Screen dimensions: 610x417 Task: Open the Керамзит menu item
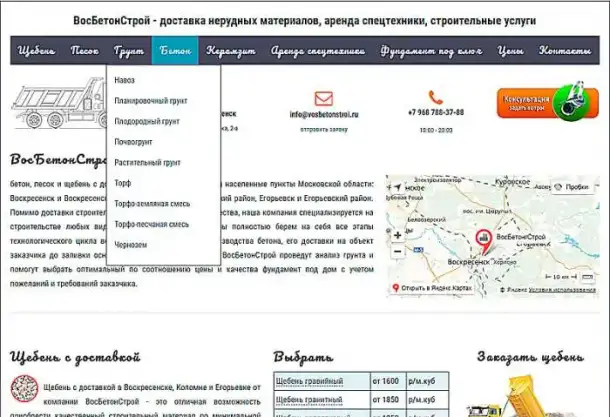[x=231, y=51]
